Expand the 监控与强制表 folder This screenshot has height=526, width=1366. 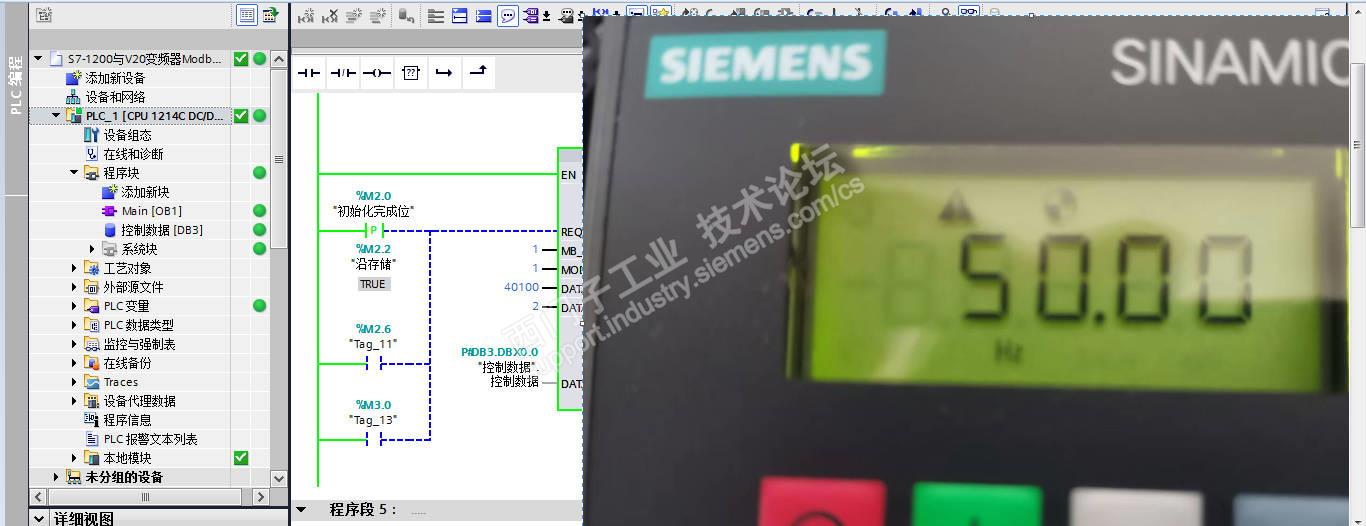pyautogui.click(x=74, y=344)
